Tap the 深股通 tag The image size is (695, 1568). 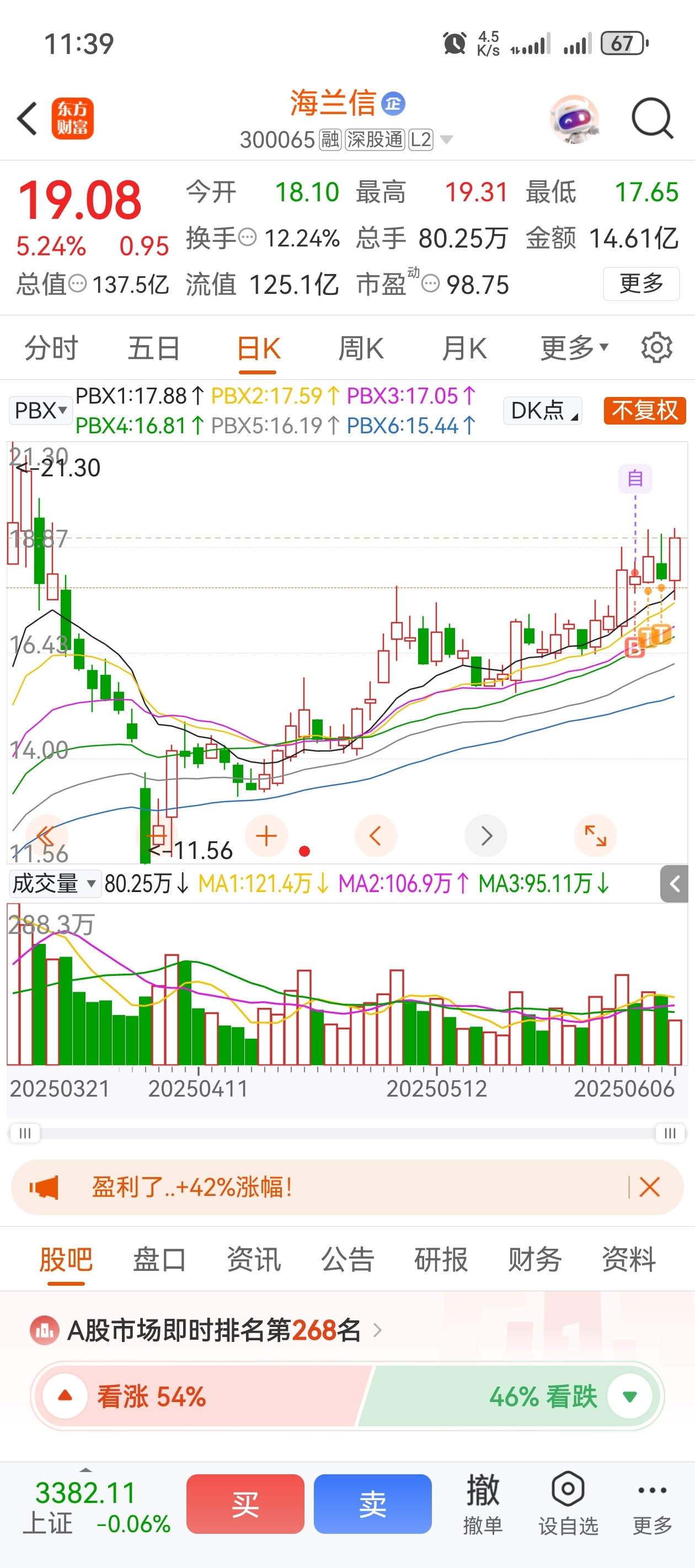[375, 140]
